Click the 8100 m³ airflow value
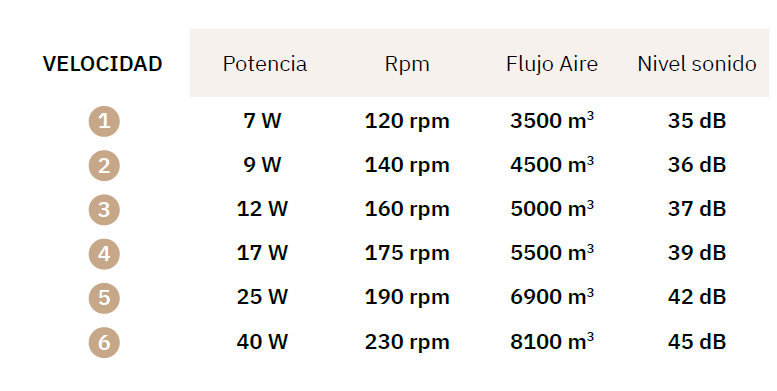The width and height of the screenshot is (777, 391). 552,341
